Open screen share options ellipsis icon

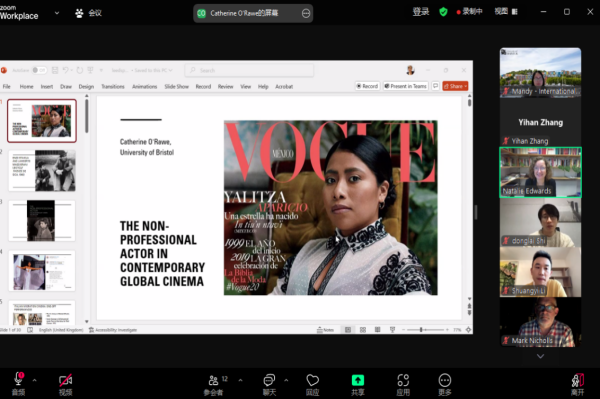click(x=306, y=13)
